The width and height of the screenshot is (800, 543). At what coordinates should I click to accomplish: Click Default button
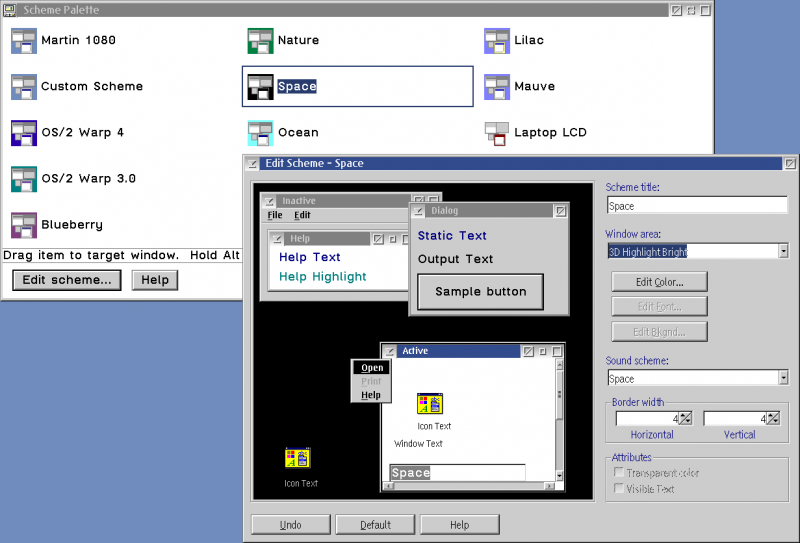375,525
